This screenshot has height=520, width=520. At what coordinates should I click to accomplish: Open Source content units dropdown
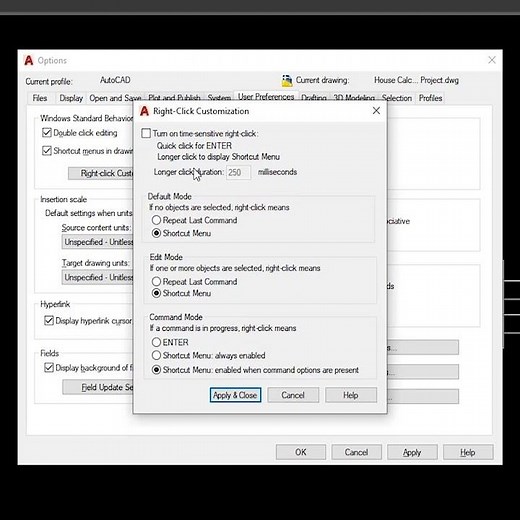[x=97, y=242]
